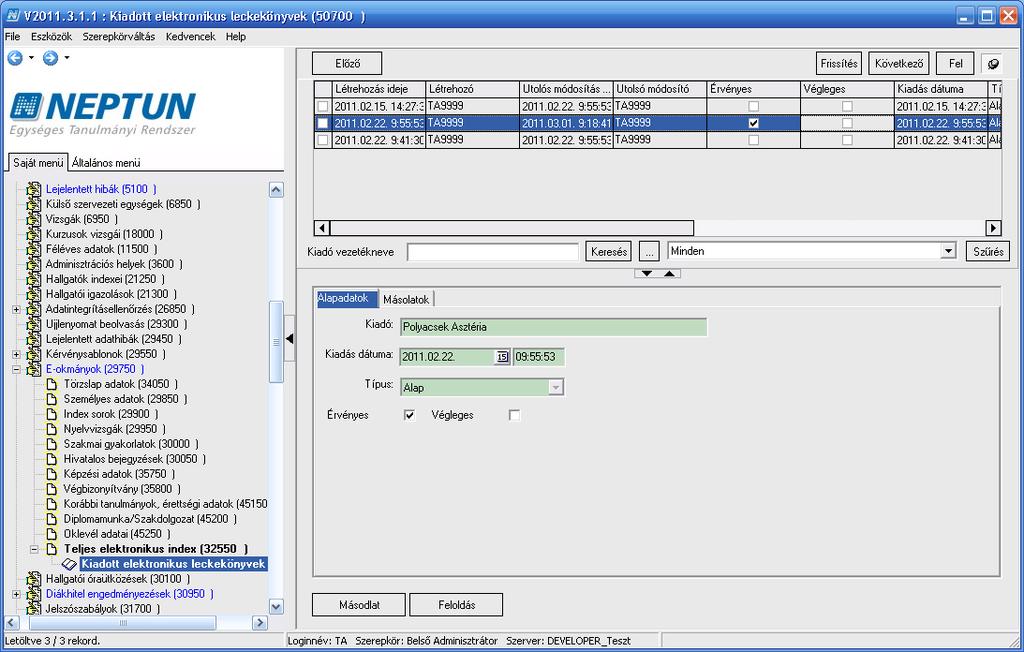
Task: Open the back arrow history dropdown
Action: (31, 58)
